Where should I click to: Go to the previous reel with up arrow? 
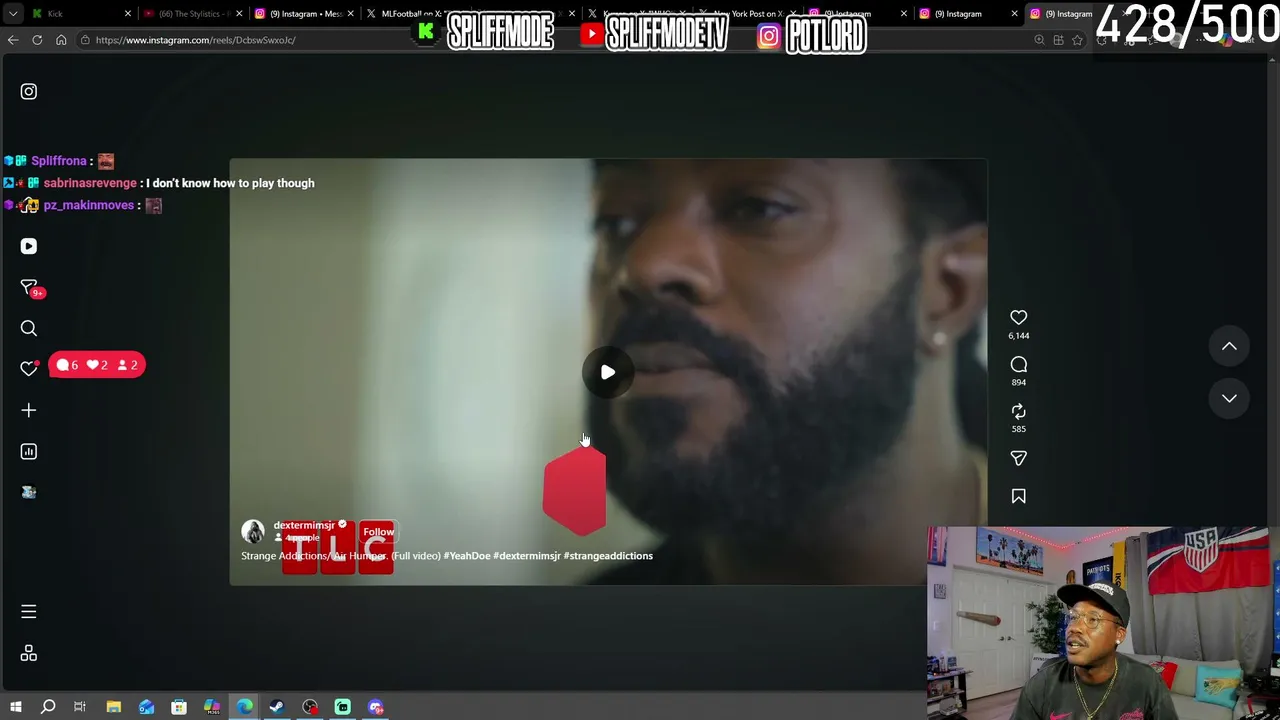1229,346
